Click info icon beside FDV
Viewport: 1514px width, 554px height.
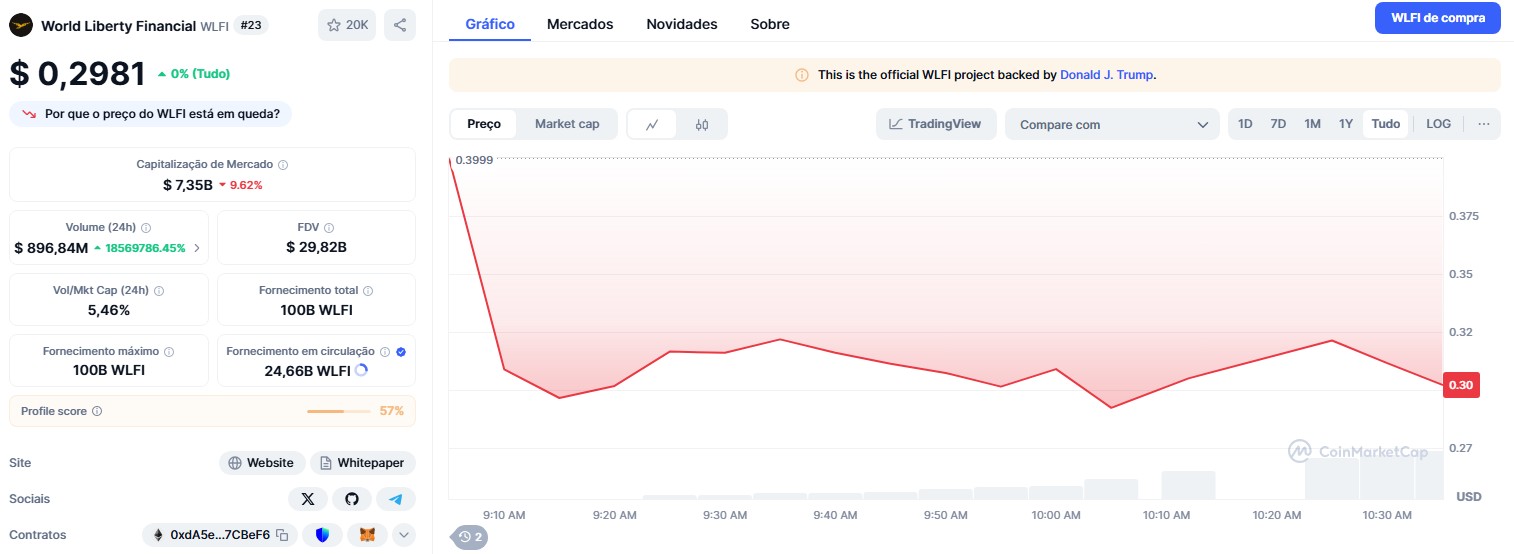329,228
